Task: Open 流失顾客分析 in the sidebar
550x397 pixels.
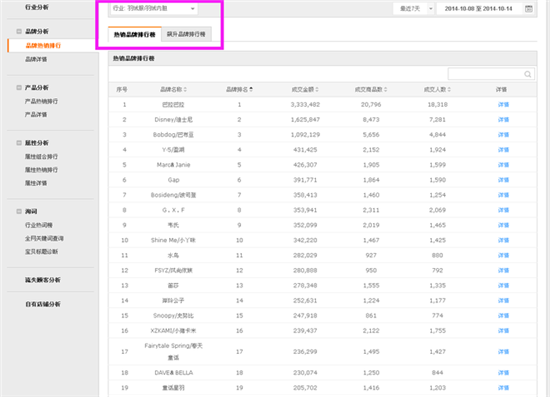Action: pos(43,280)
